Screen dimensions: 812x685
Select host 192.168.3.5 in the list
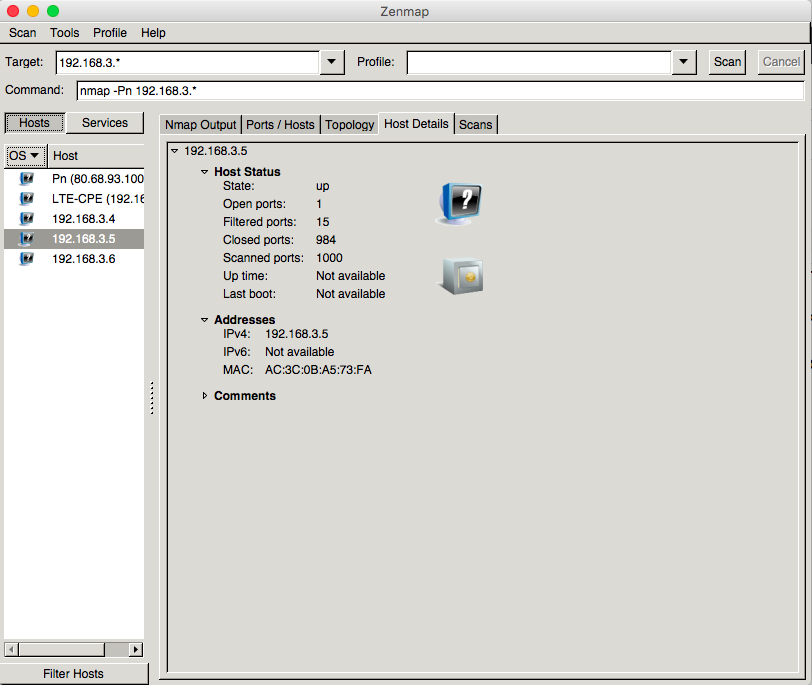pyautogui.click(x=74, y=239)
